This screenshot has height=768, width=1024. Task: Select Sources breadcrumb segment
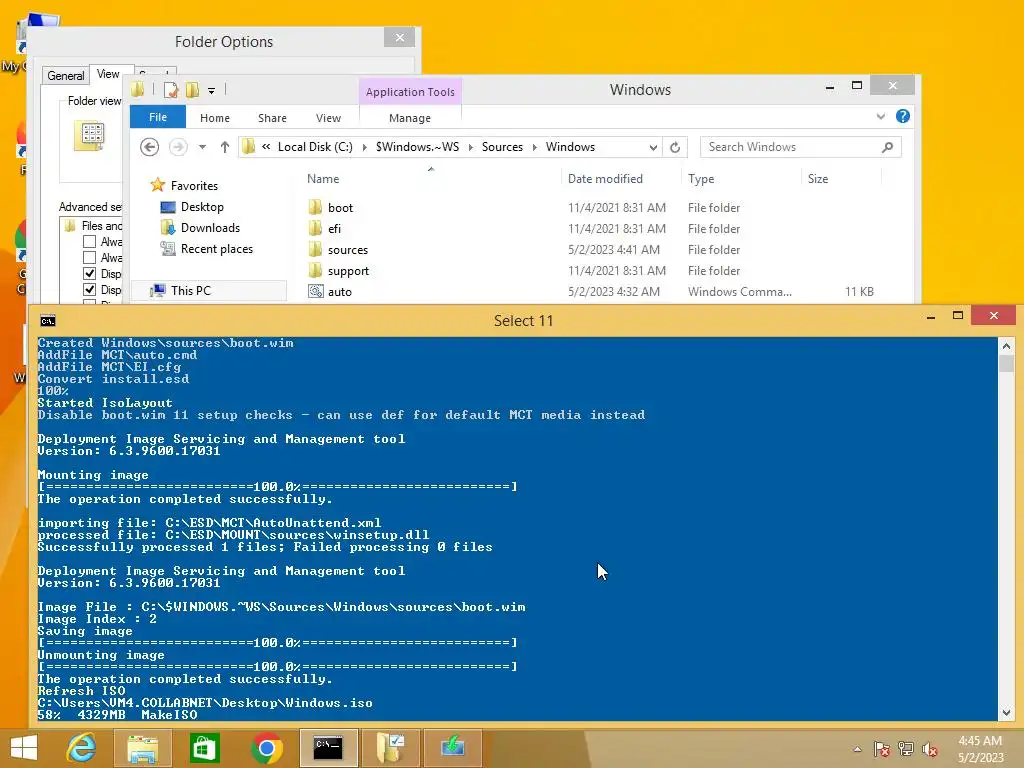[x=502, y=147]
